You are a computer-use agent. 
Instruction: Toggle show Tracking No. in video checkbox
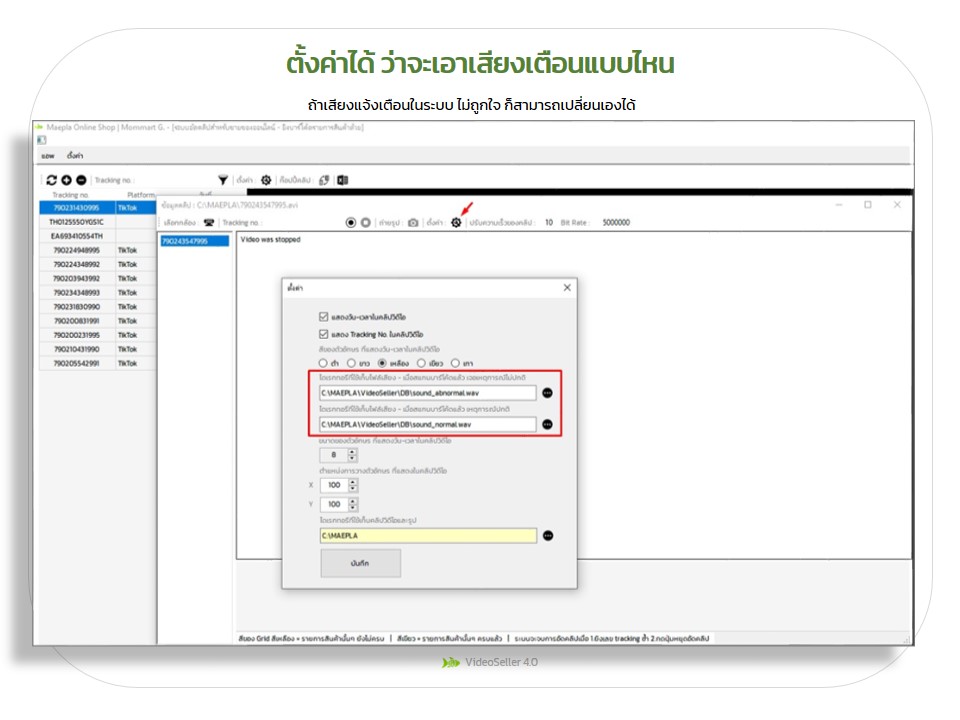(324, 334)
